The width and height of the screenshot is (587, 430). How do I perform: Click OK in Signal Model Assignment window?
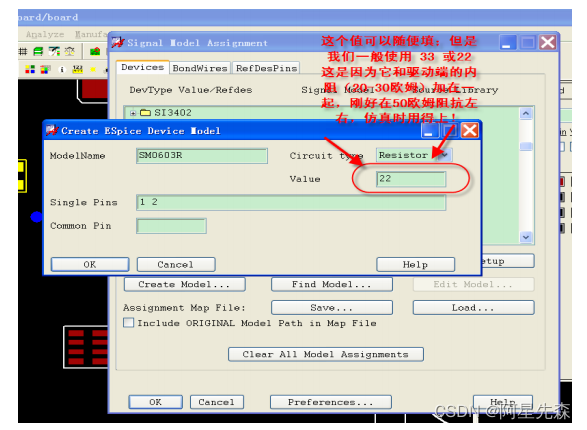(x=155, y=402)
